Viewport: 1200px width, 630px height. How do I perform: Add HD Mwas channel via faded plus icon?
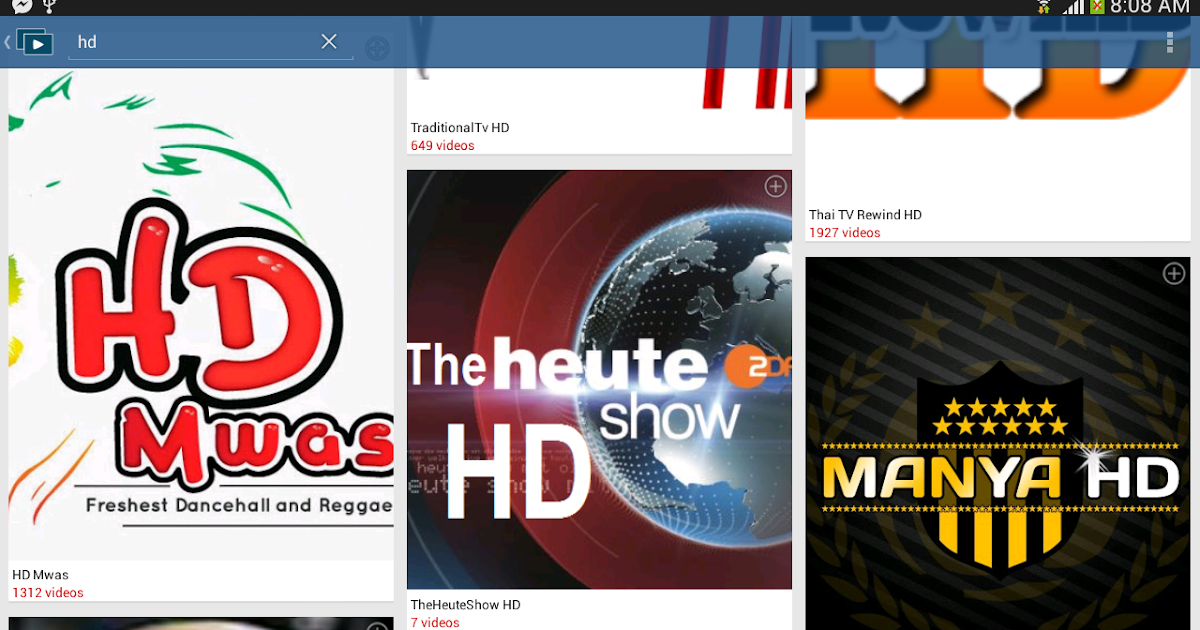(377, 48)
